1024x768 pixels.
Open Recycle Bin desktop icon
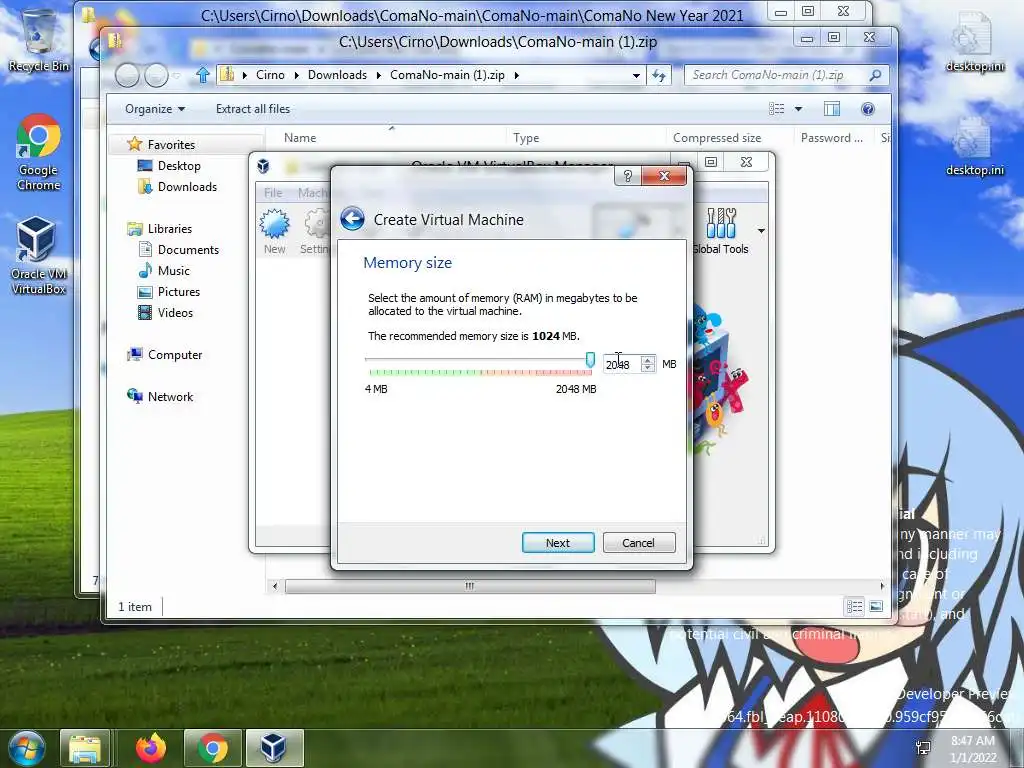pos(39,40)
